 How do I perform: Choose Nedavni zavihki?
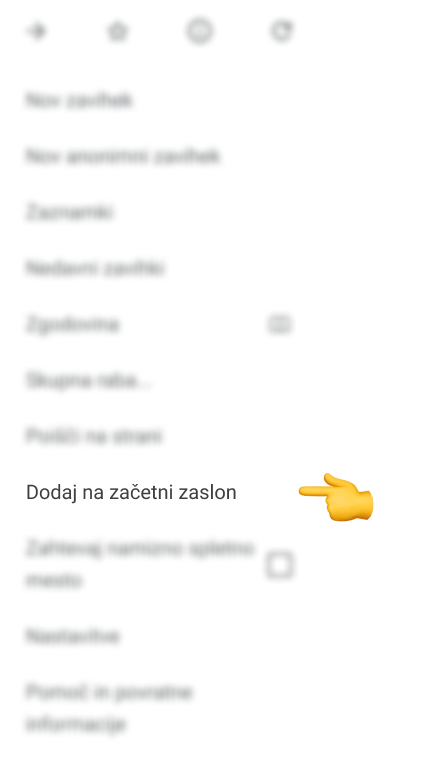(95, 268)
